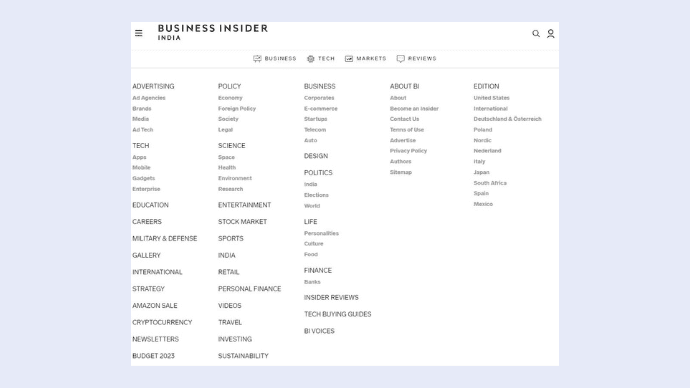This screenshot has width=690, height=388.
Task: Open the TECH tab in top navigation
Action: coord(326,59)
